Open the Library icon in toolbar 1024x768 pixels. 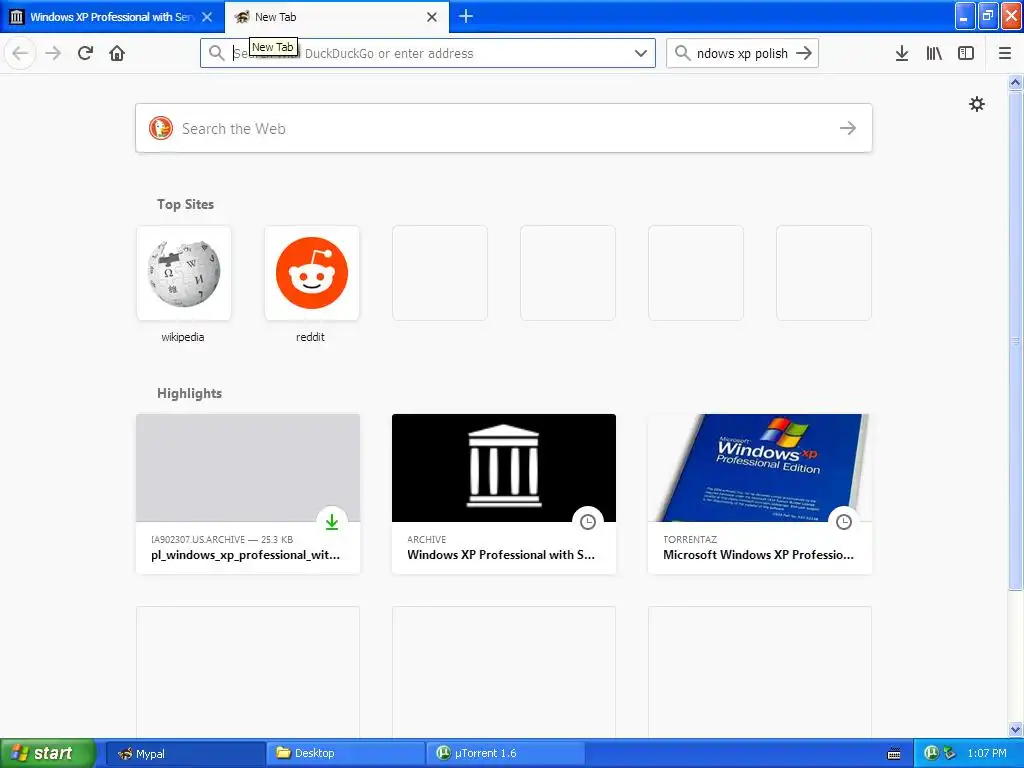point(934,54)
